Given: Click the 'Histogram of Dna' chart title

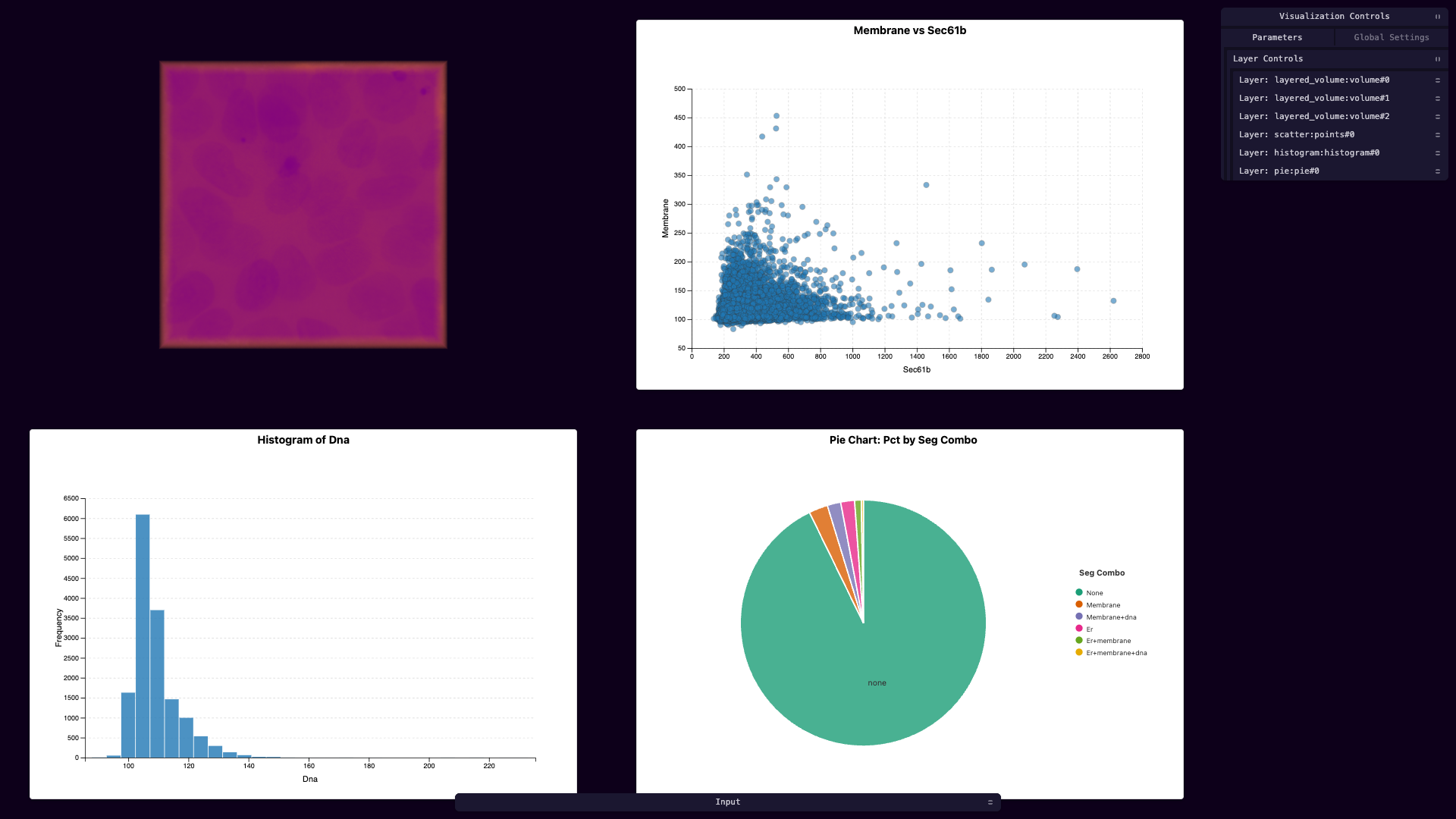Looking at the screenshot, I should click(303, 440).
